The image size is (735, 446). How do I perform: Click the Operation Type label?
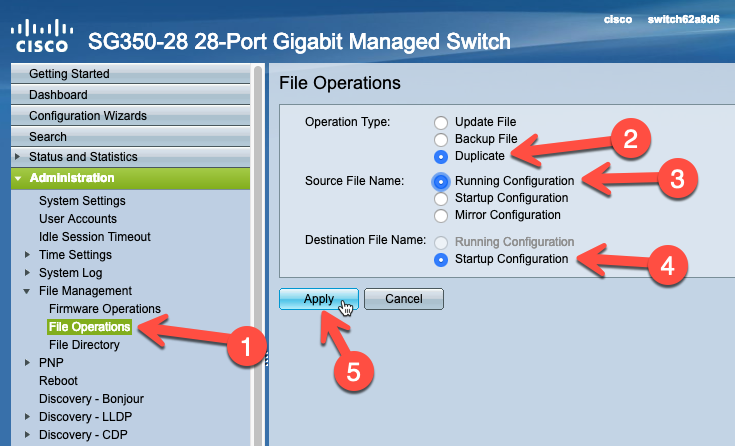click(x=347, y=122)
